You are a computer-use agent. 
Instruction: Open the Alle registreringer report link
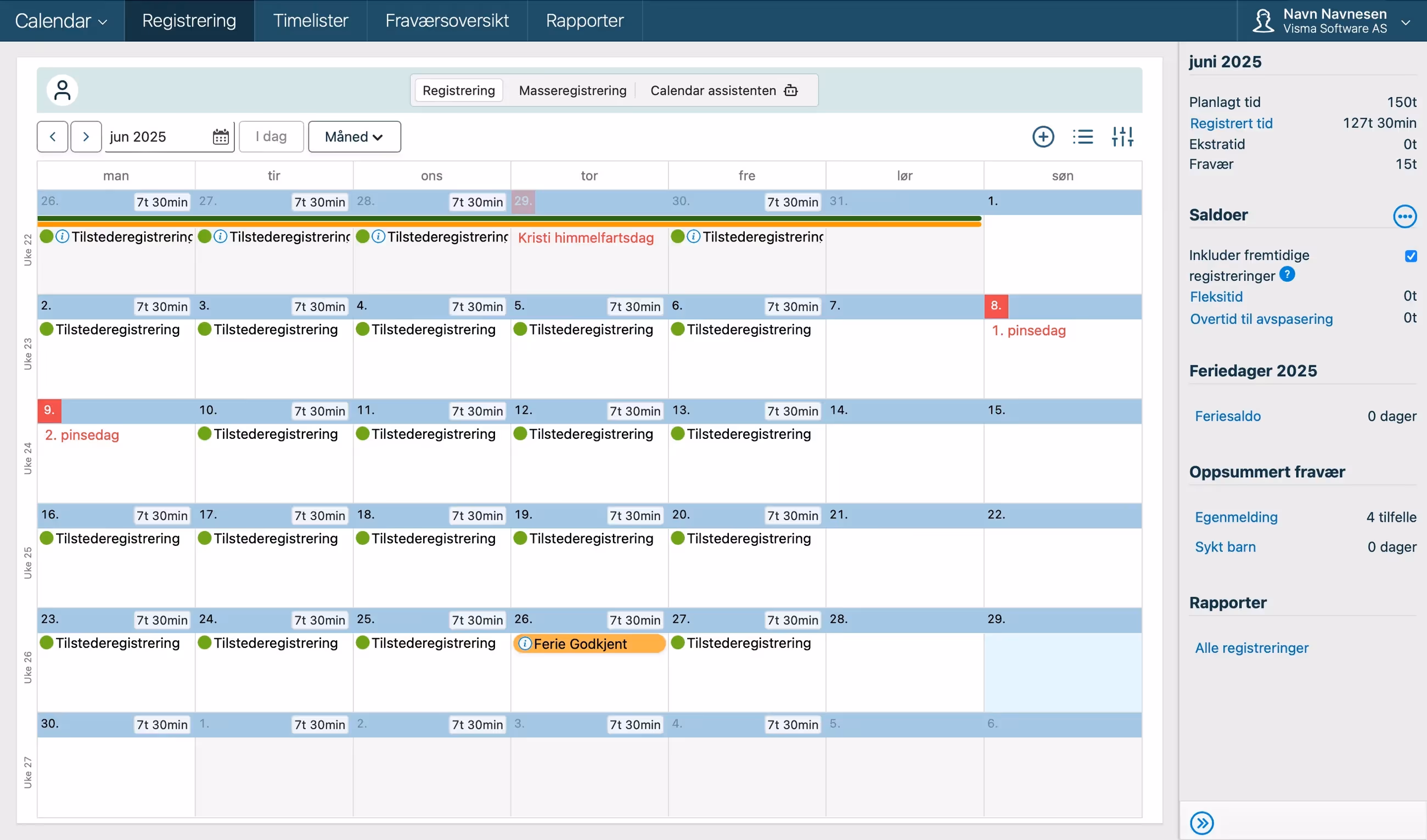point(1251,647)
